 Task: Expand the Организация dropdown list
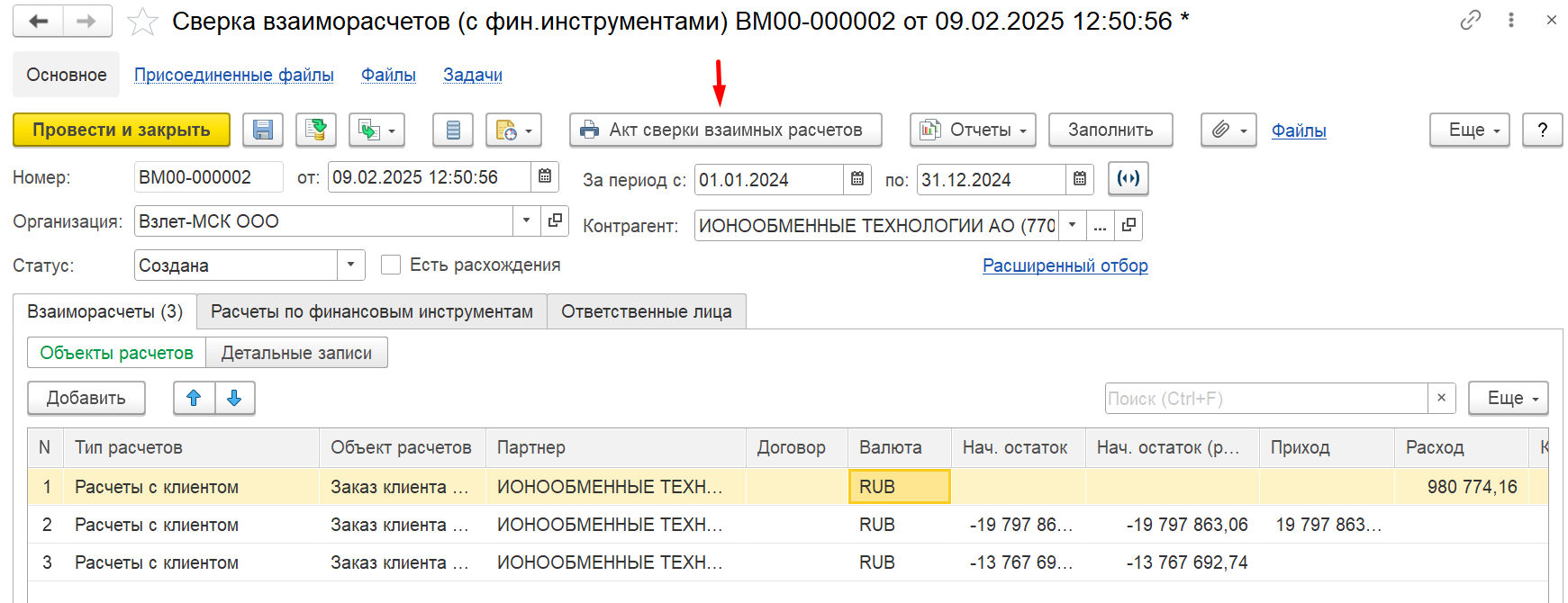click(x=527, y=220)
